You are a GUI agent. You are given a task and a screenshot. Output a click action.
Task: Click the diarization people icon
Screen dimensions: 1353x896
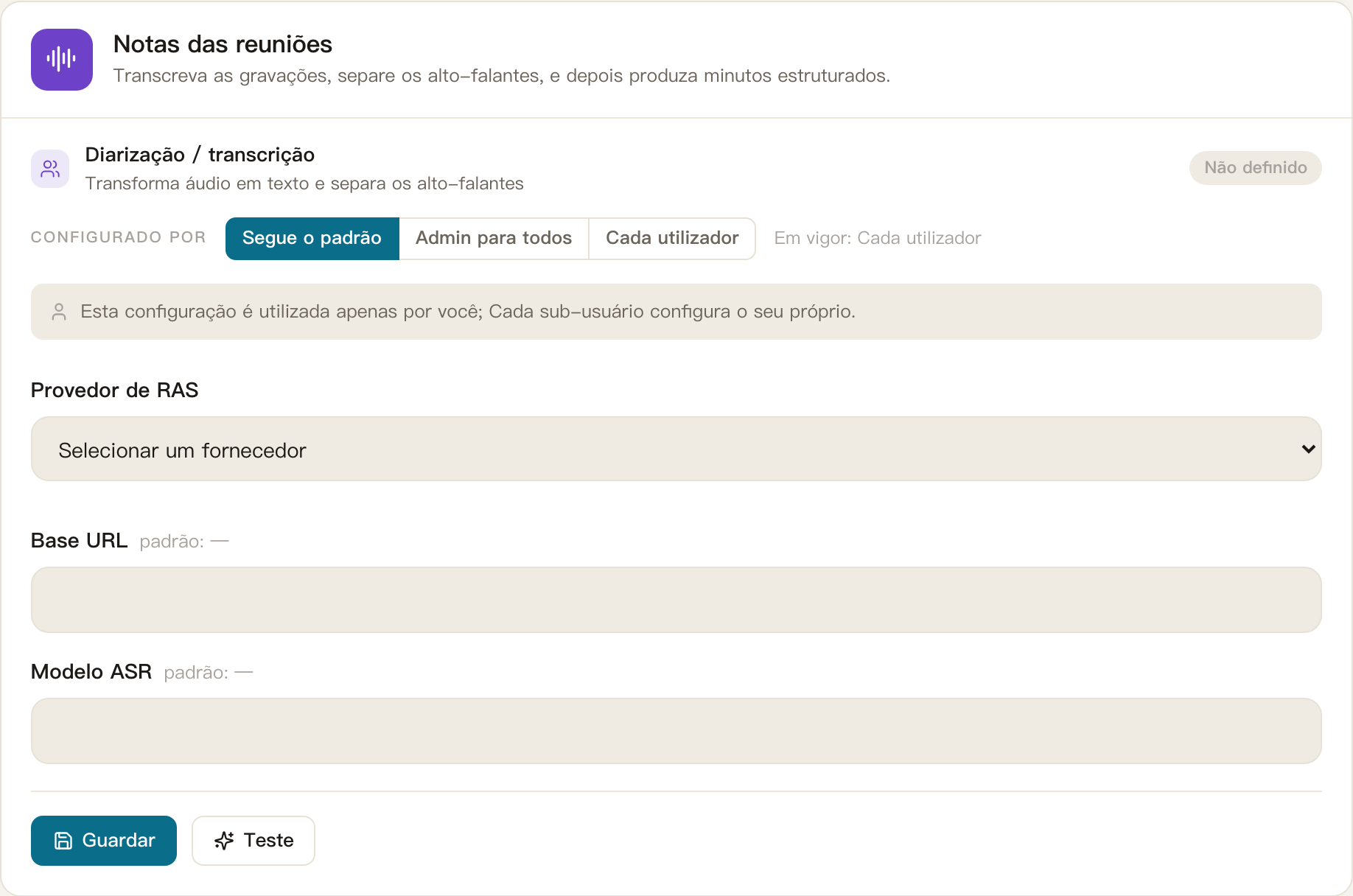click(50, 169)
